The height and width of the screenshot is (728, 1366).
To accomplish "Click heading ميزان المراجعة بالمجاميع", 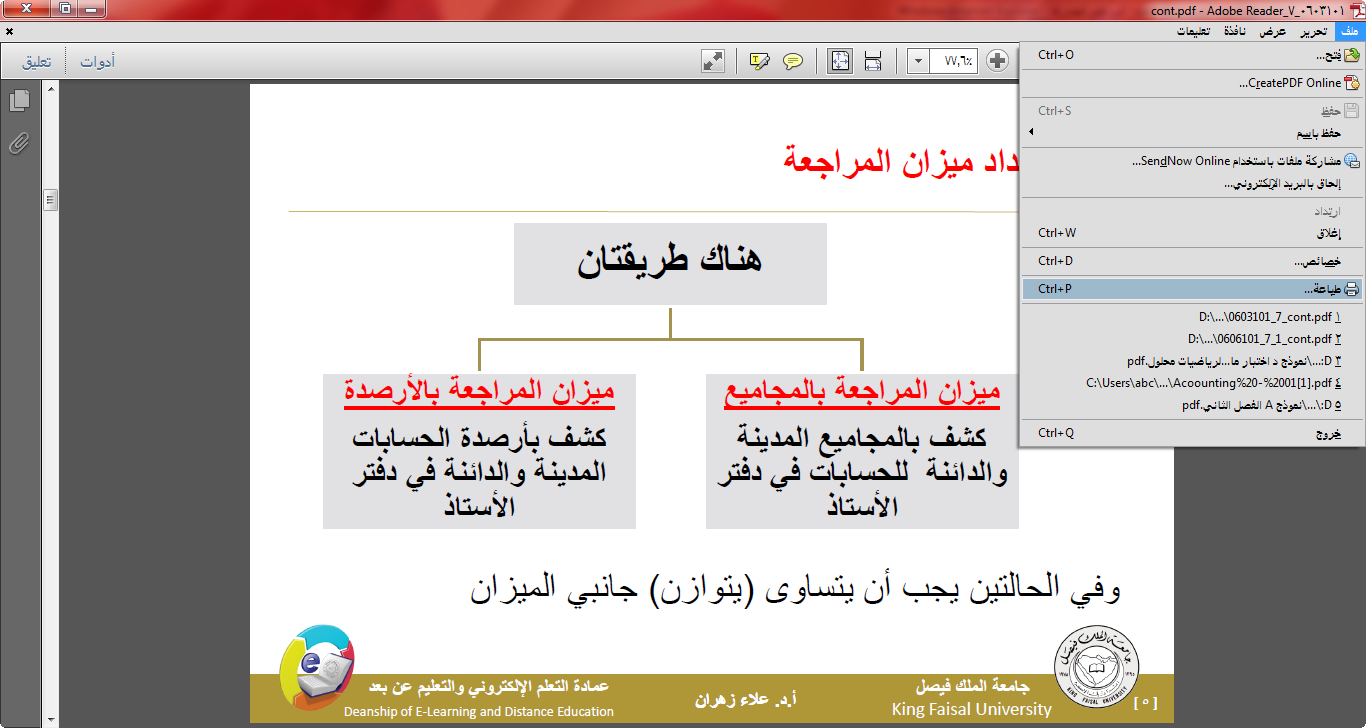I will pos(862,393).
